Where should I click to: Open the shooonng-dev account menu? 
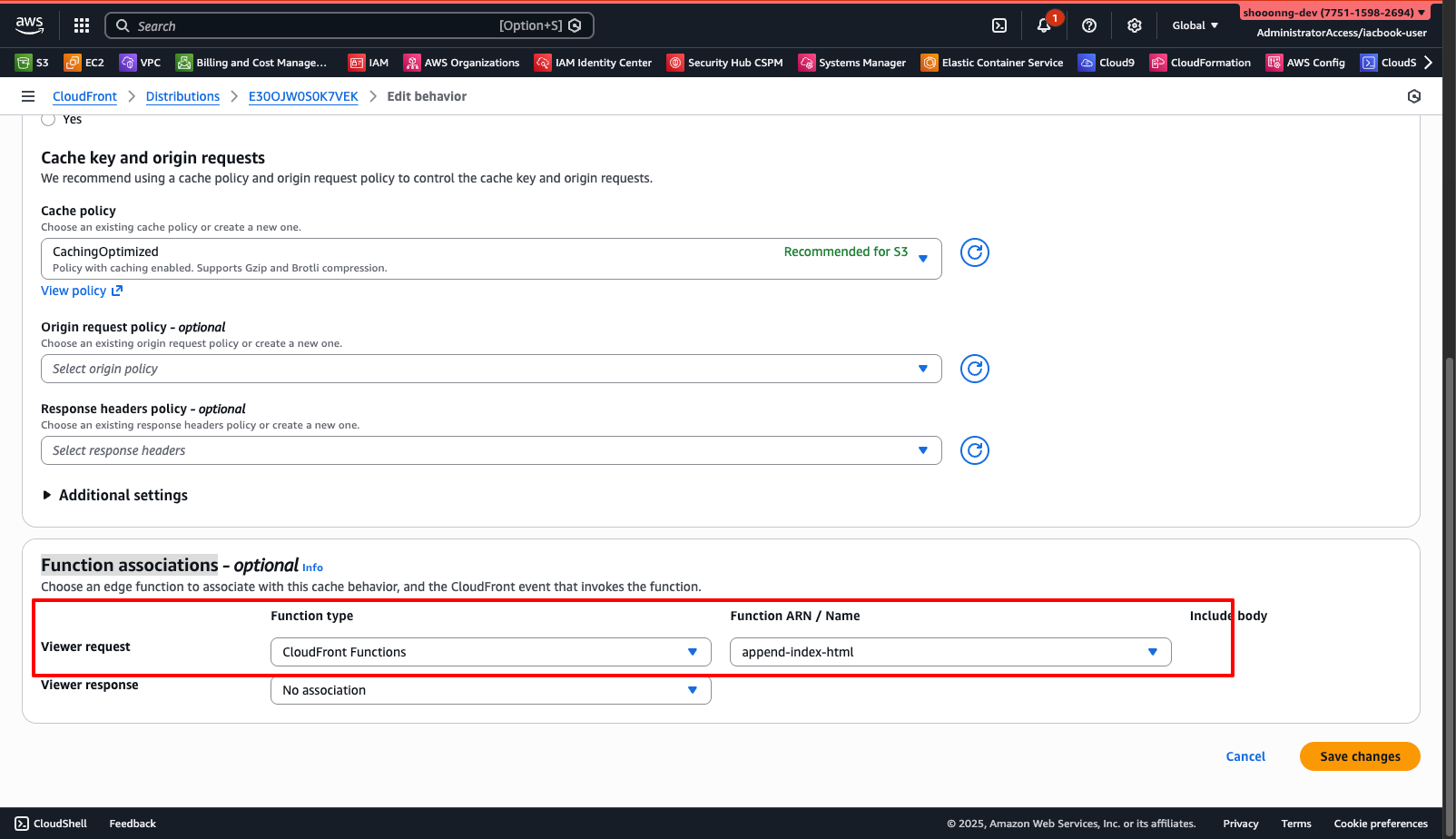click(1334, 13)
